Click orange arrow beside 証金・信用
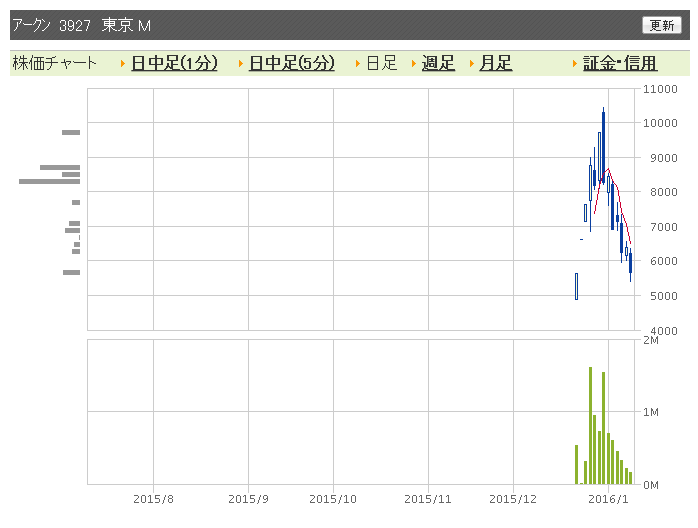 pos(575,64)
